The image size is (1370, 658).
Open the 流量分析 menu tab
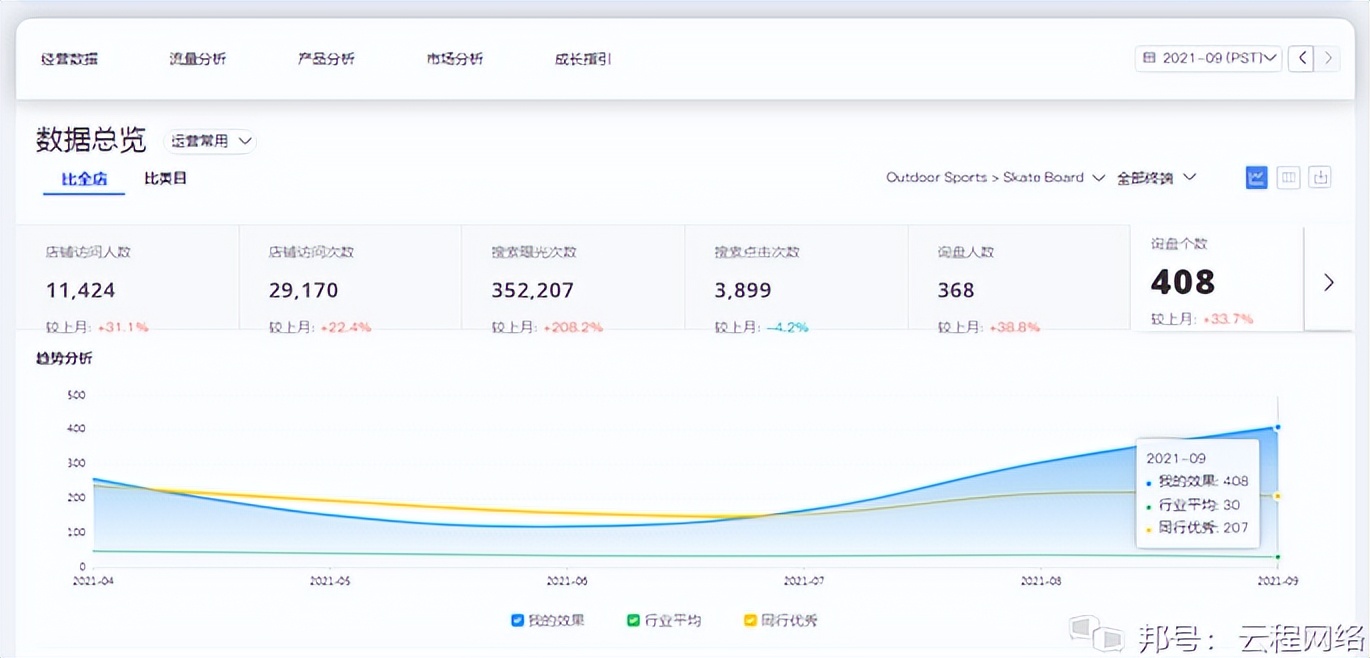coord(197,59)
